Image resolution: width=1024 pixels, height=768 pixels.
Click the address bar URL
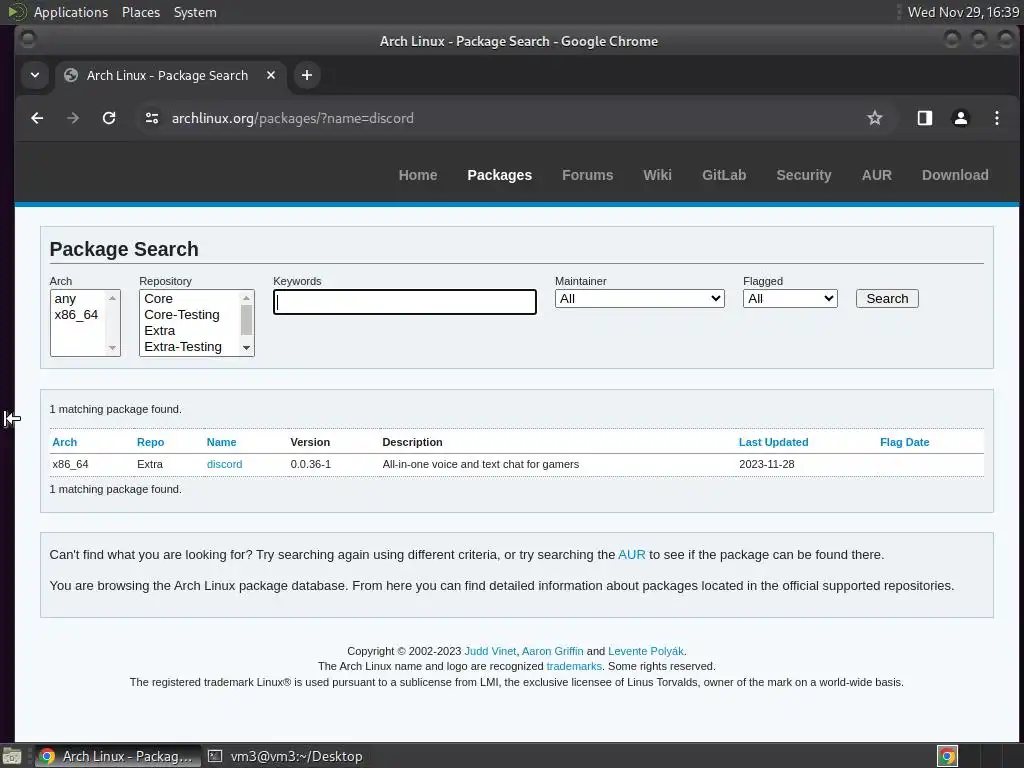tap(293, 118)
